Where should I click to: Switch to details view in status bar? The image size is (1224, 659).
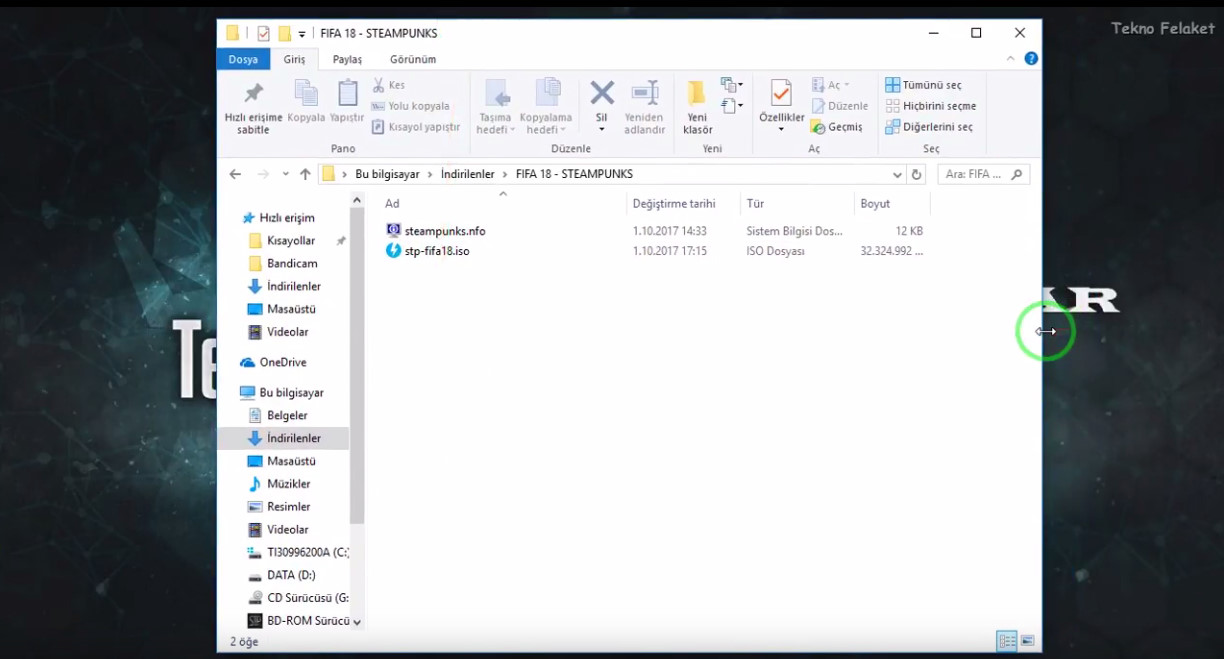point(1007,641)
